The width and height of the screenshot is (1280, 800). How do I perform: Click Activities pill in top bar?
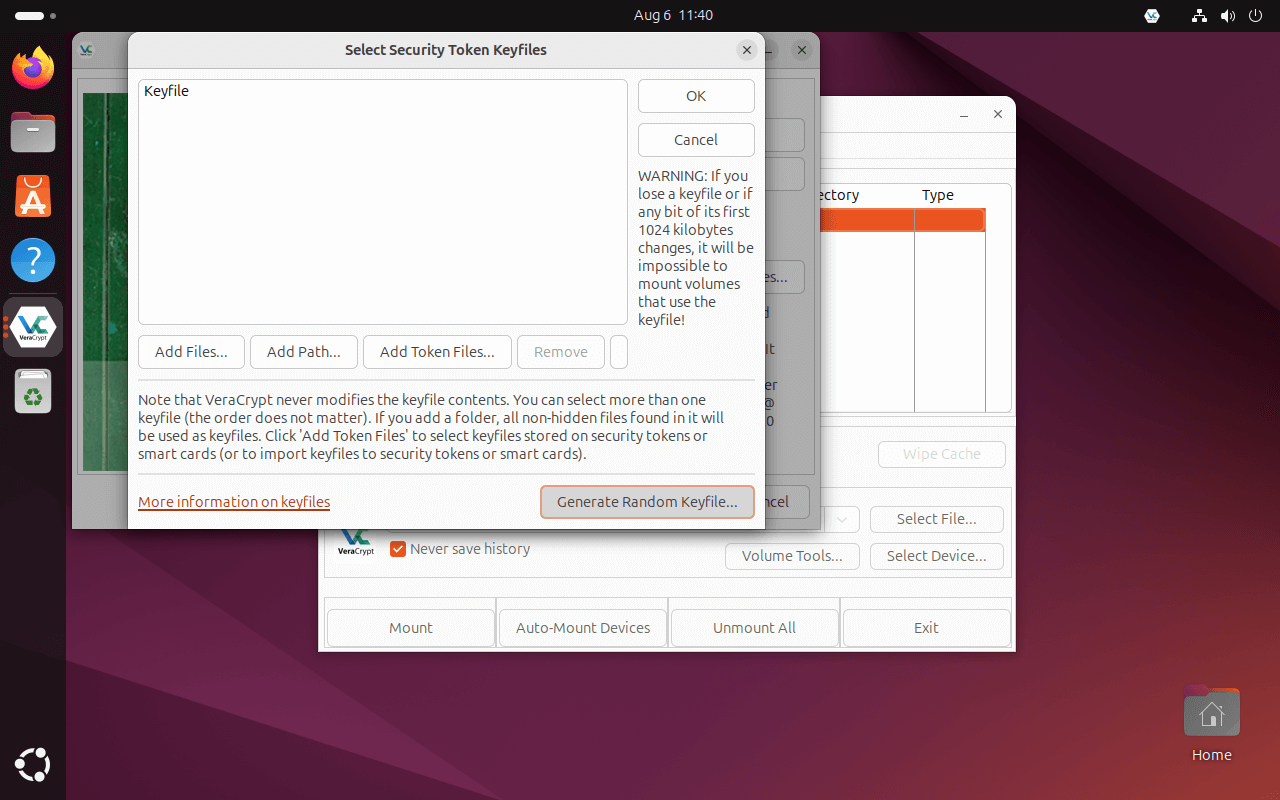point(36,16)
